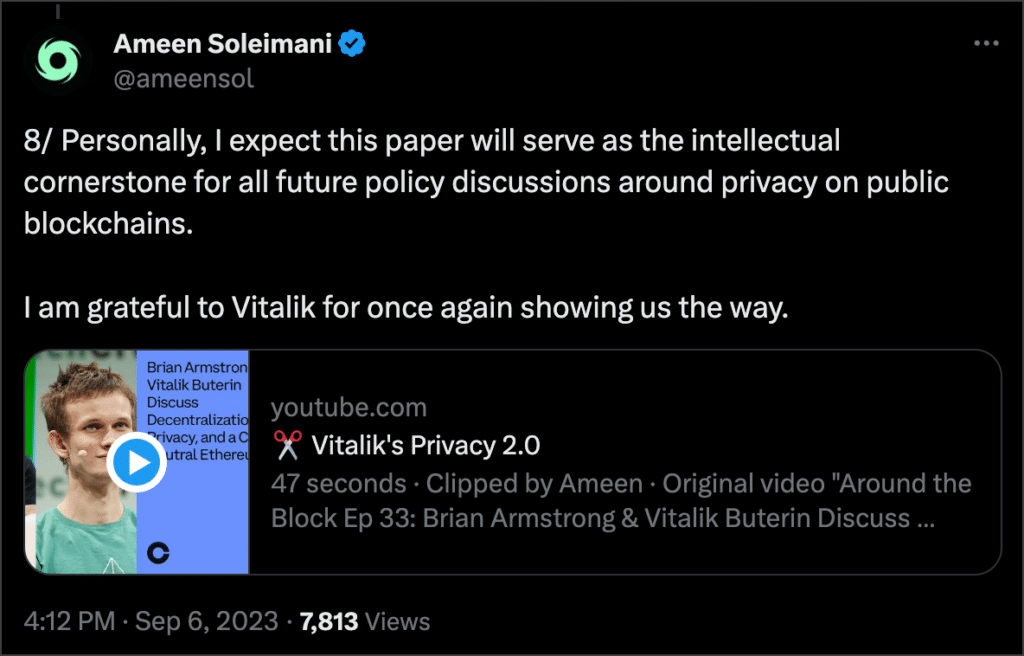Click the scissors clip icon

(287, 445)
